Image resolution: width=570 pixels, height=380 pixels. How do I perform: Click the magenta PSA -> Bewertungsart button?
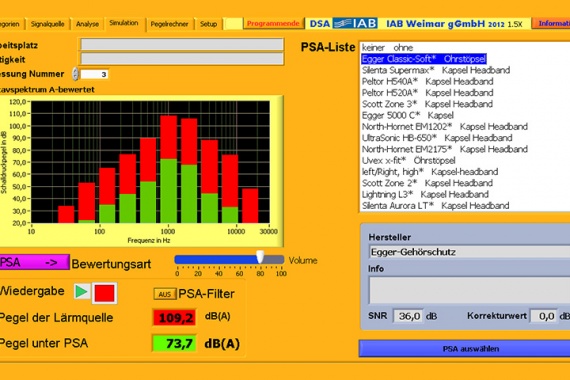tap(34, 262)
